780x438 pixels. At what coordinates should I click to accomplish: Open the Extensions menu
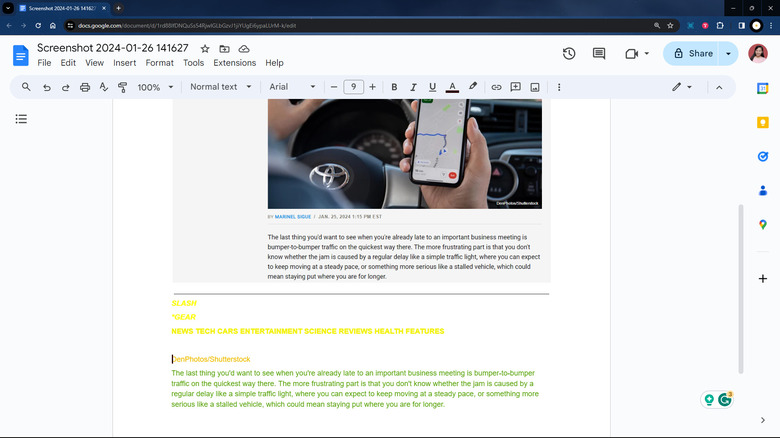pyautogui.click(x=234, y=63)
